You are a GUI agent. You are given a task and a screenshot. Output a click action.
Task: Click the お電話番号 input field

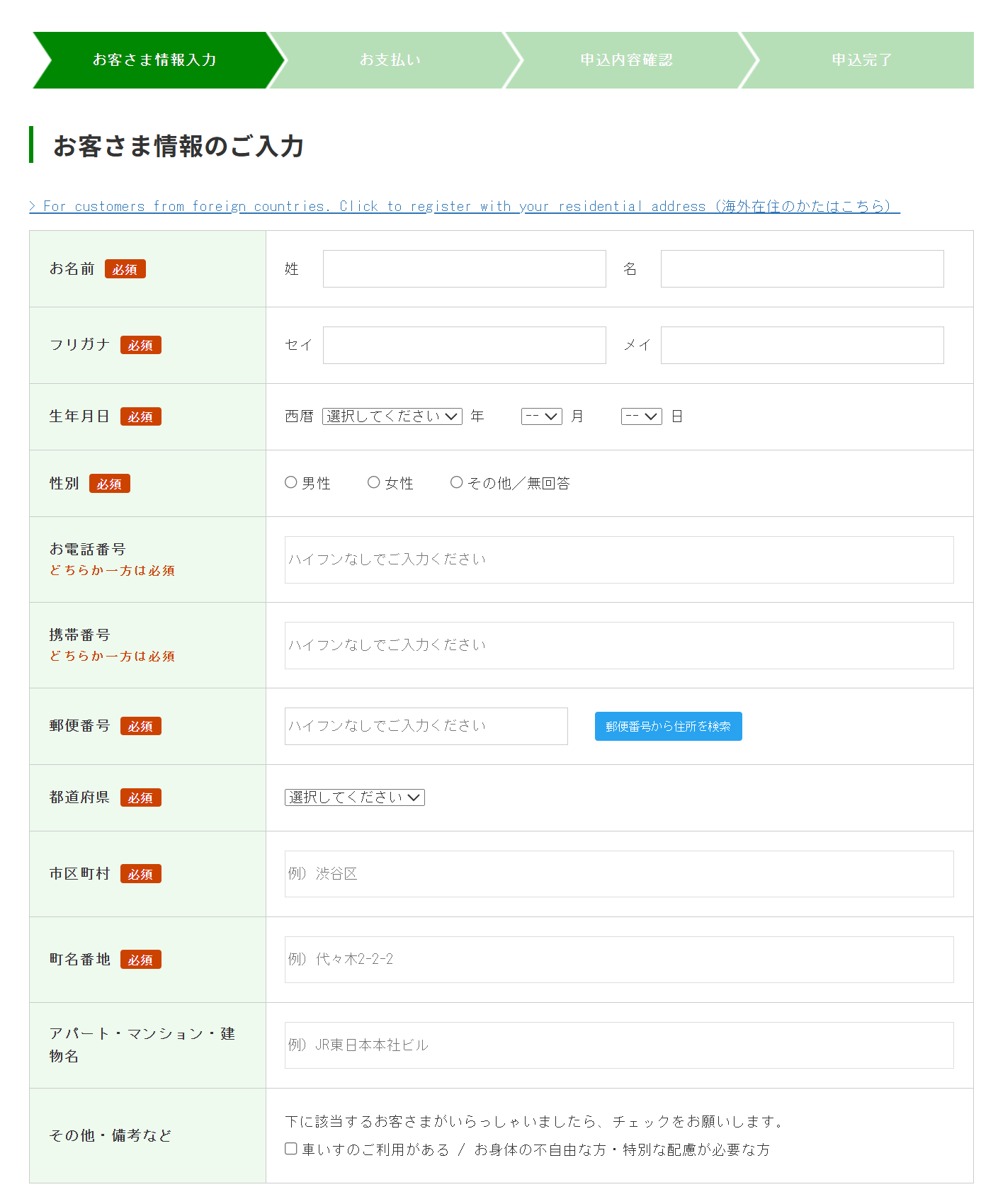pyautogui.click(x=618, y=560)
